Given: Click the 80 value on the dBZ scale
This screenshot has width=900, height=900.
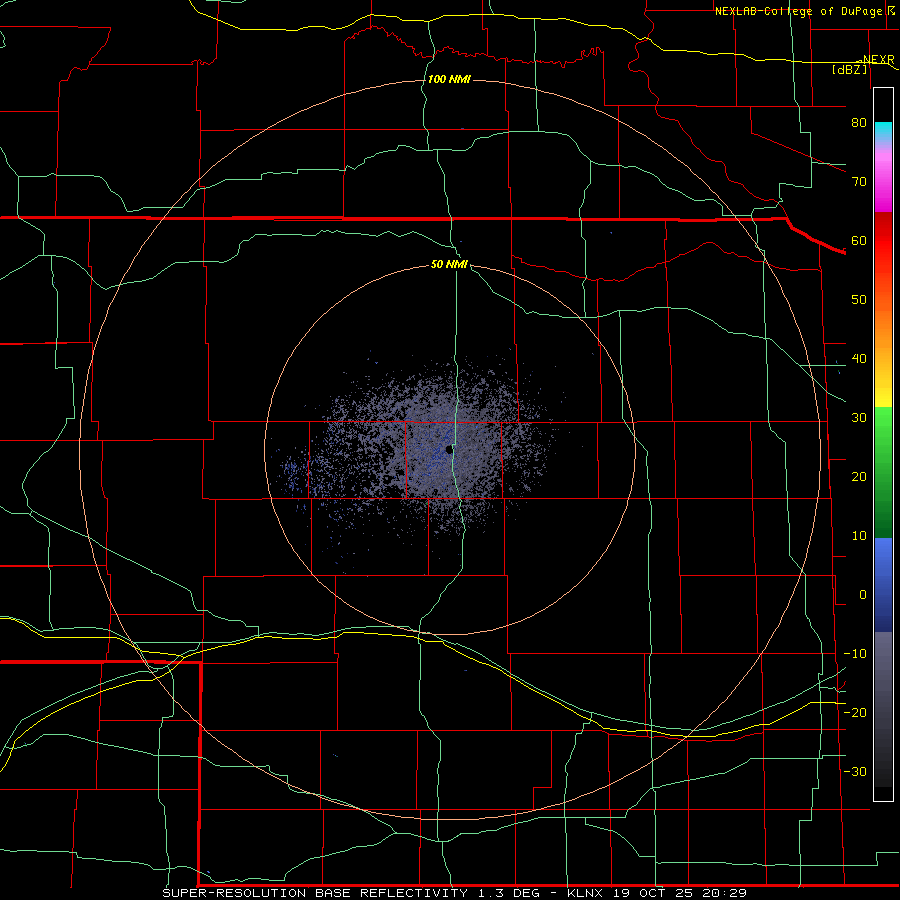Looking at the screenshot, I should tap(859, 122).
